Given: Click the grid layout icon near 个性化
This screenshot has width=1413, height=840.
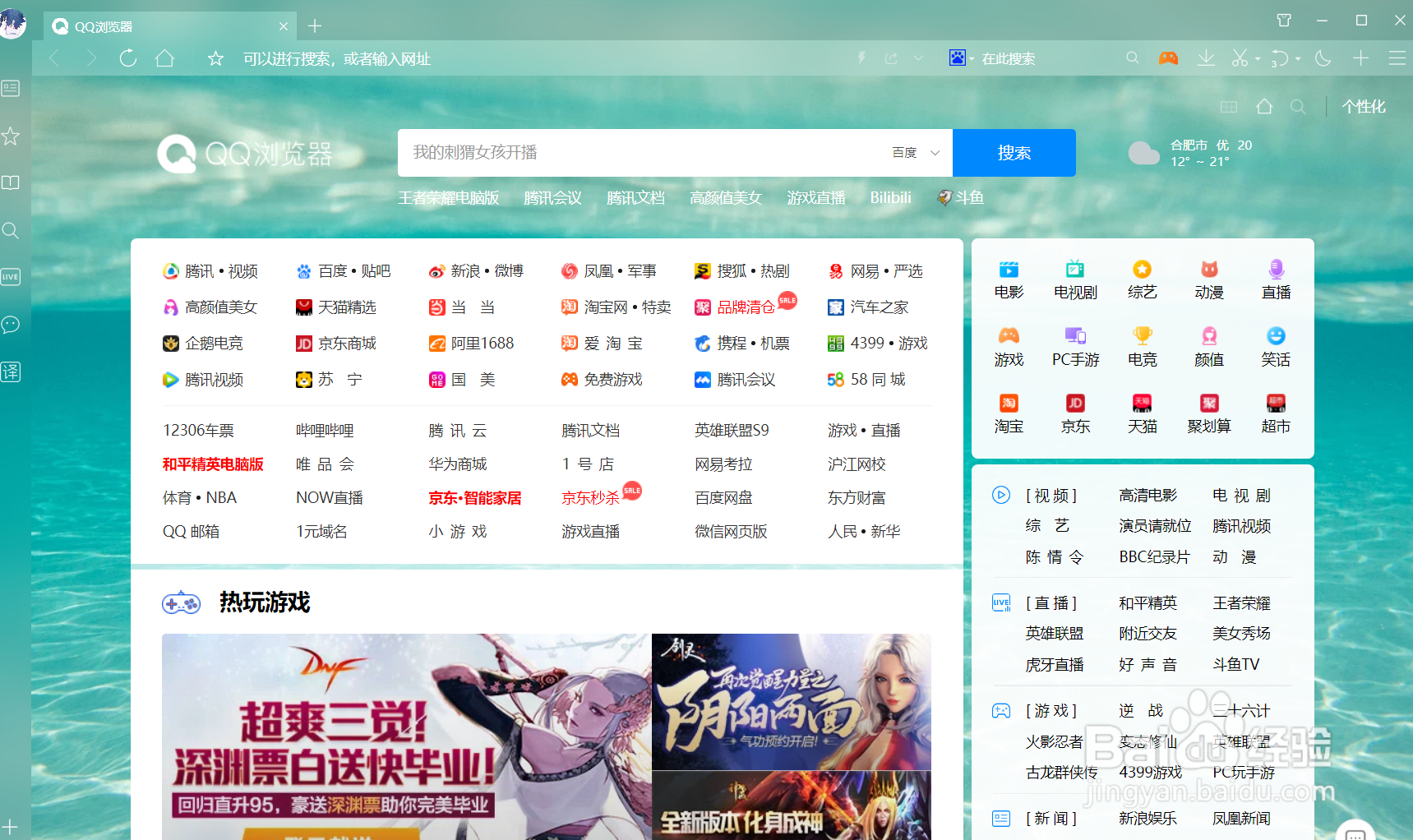Looking at the screenshot, I should click(1229, 107).
